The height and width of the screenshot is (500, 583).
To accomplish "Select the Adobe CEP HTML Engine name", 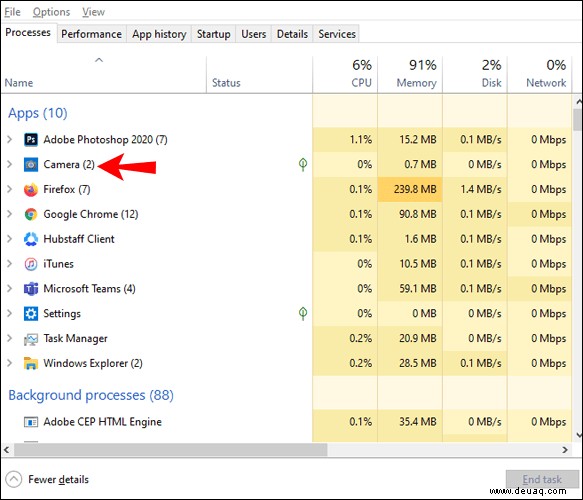I will 102,422.
